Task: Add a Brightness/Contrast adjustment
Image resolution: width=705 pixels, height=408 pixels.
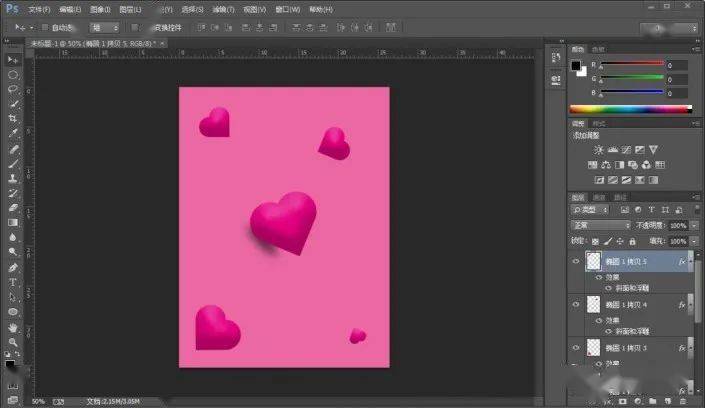Action: point(598,150)
